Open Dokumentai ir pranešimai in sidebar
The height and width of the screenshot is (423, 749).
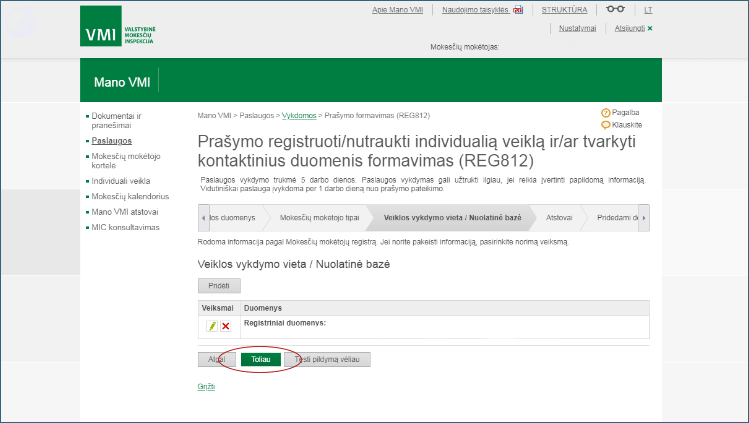pyautogui.click(x=117, y=120)
